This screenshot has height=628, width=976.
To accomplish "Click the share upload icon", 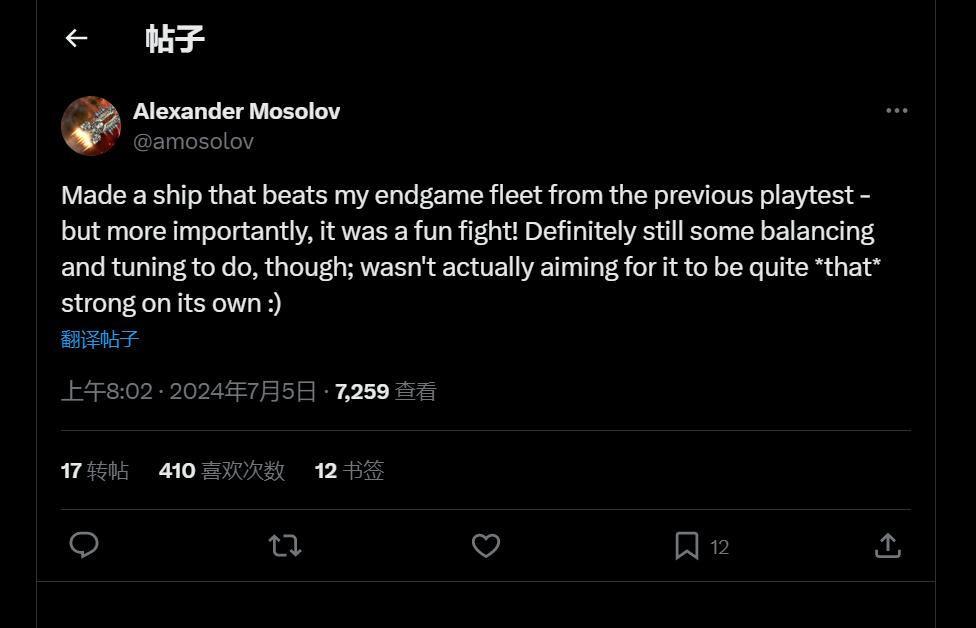I will (887, 545).
